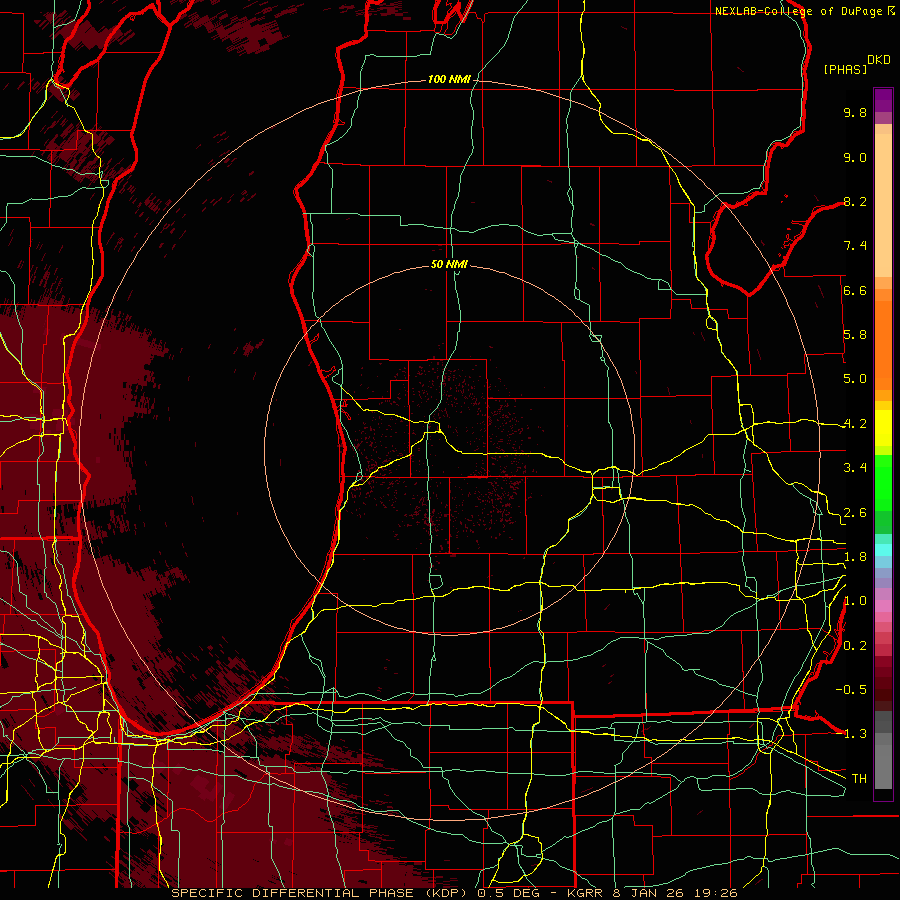Pick the dark orange color bar segment
The height and width of the screenshot is (900, 900).
(x=883, y=344)
